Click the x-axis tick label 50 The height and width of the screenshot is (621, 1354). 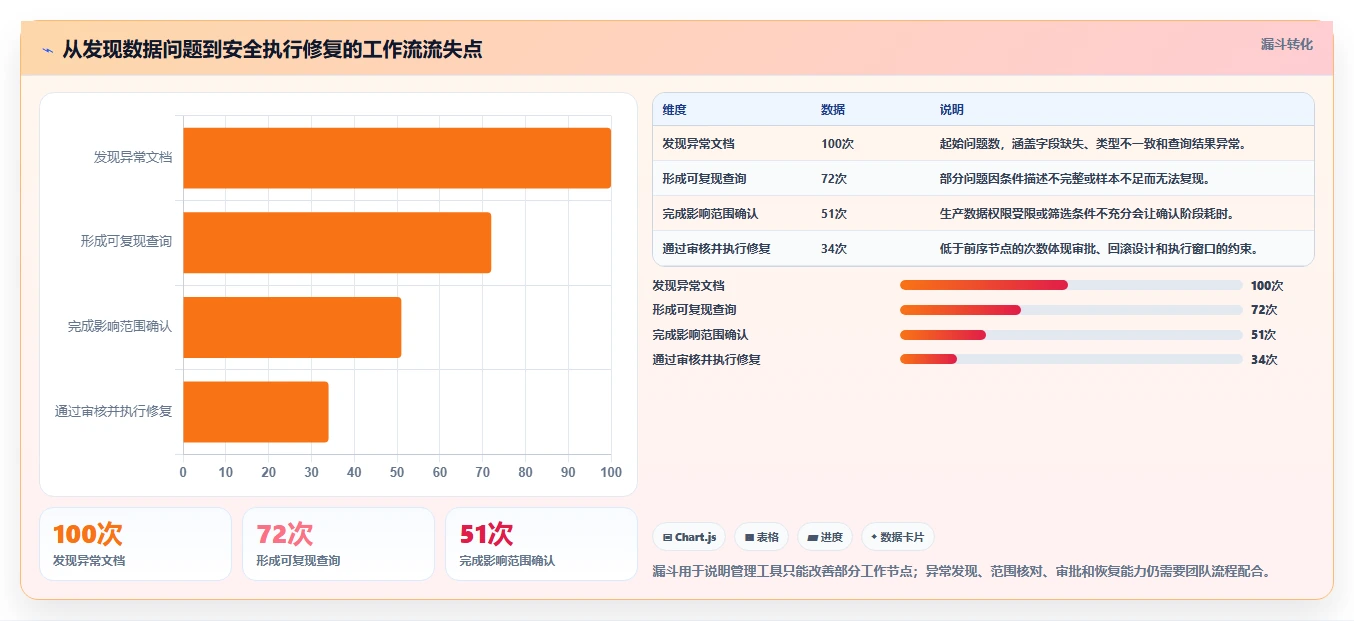[x=397, y=472]
